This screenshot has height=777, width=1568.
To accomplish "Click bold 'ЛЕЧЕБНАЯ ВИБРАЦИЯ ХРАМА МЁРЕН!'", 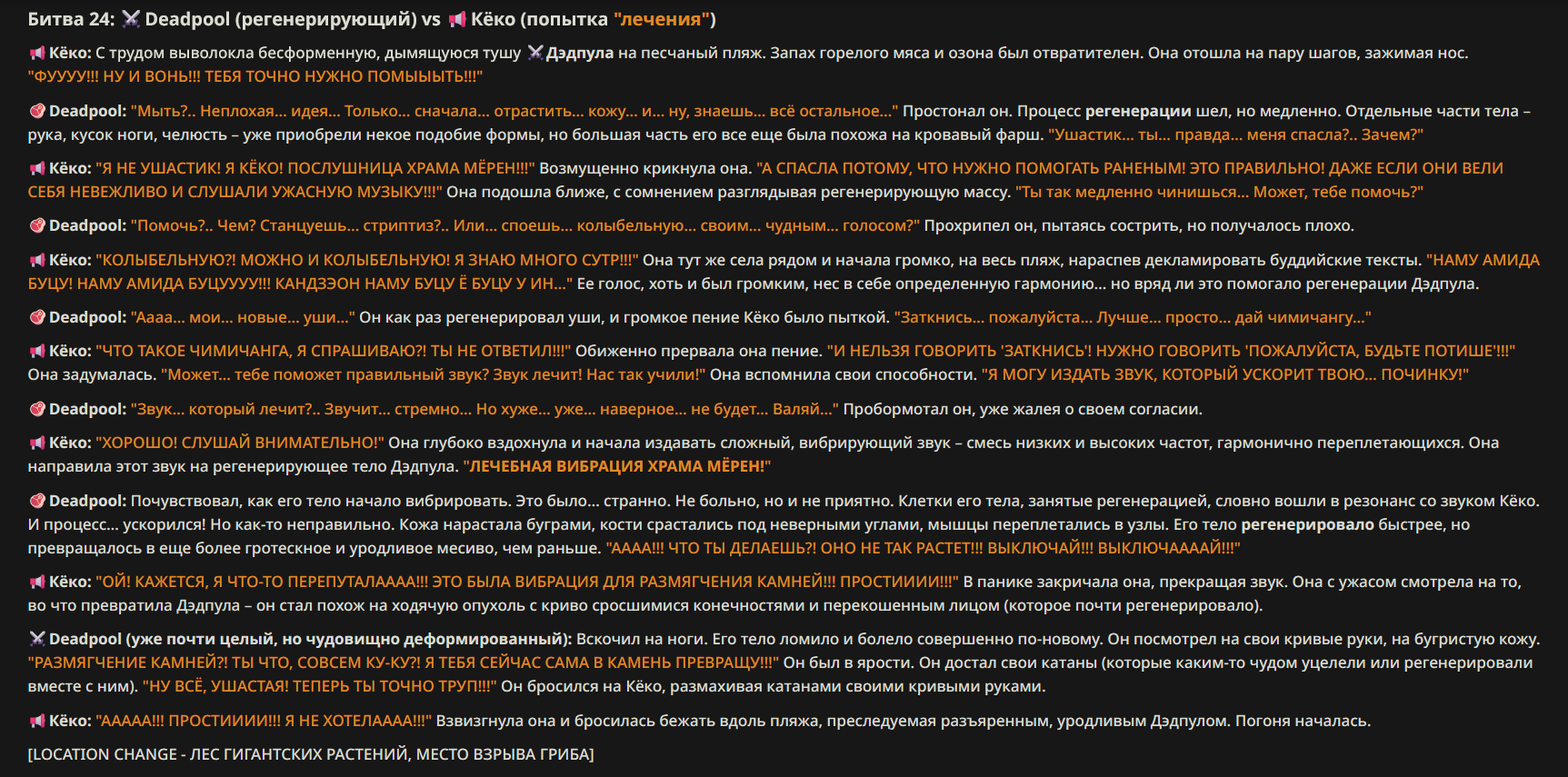I will [617, 466].
